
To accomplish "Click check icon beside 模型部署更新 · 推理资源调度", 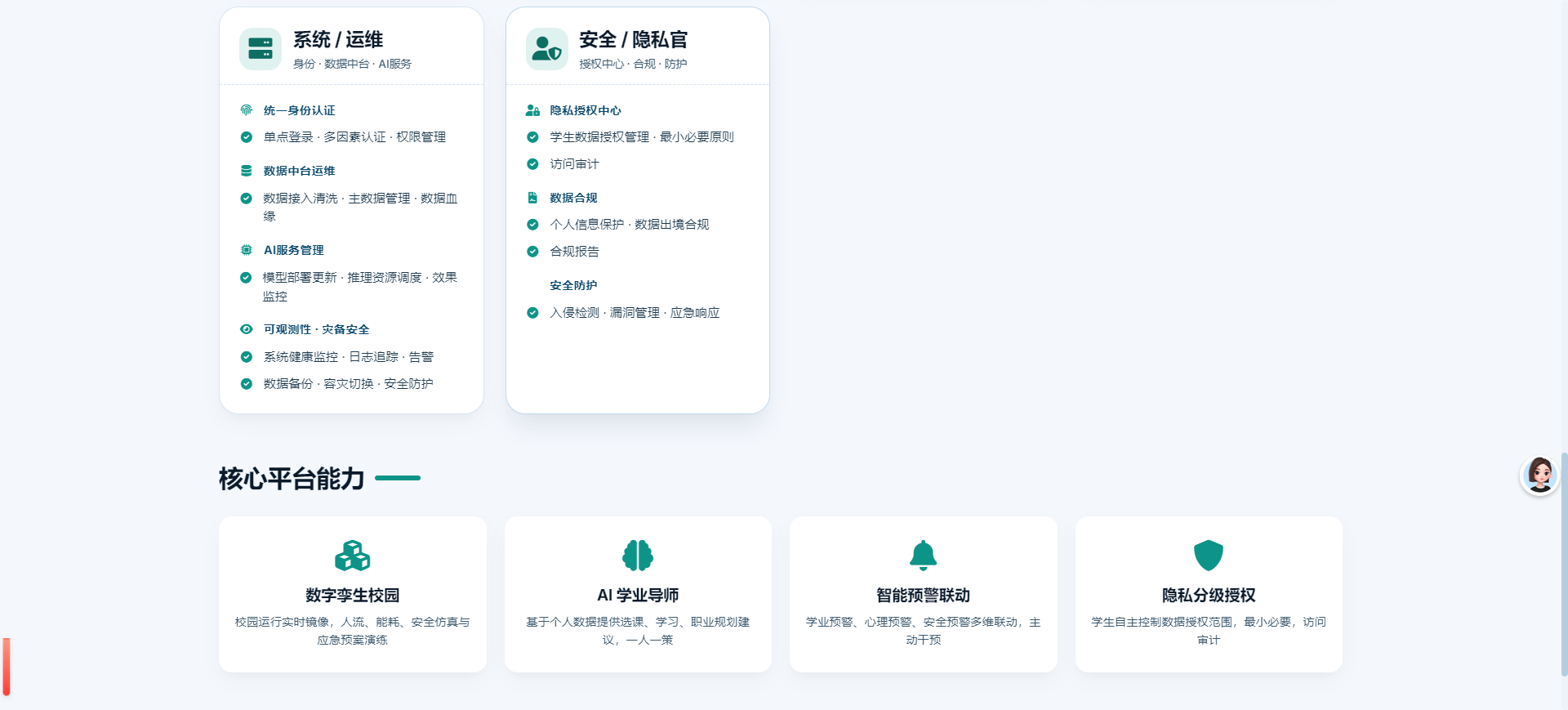I will pos(246,278).
